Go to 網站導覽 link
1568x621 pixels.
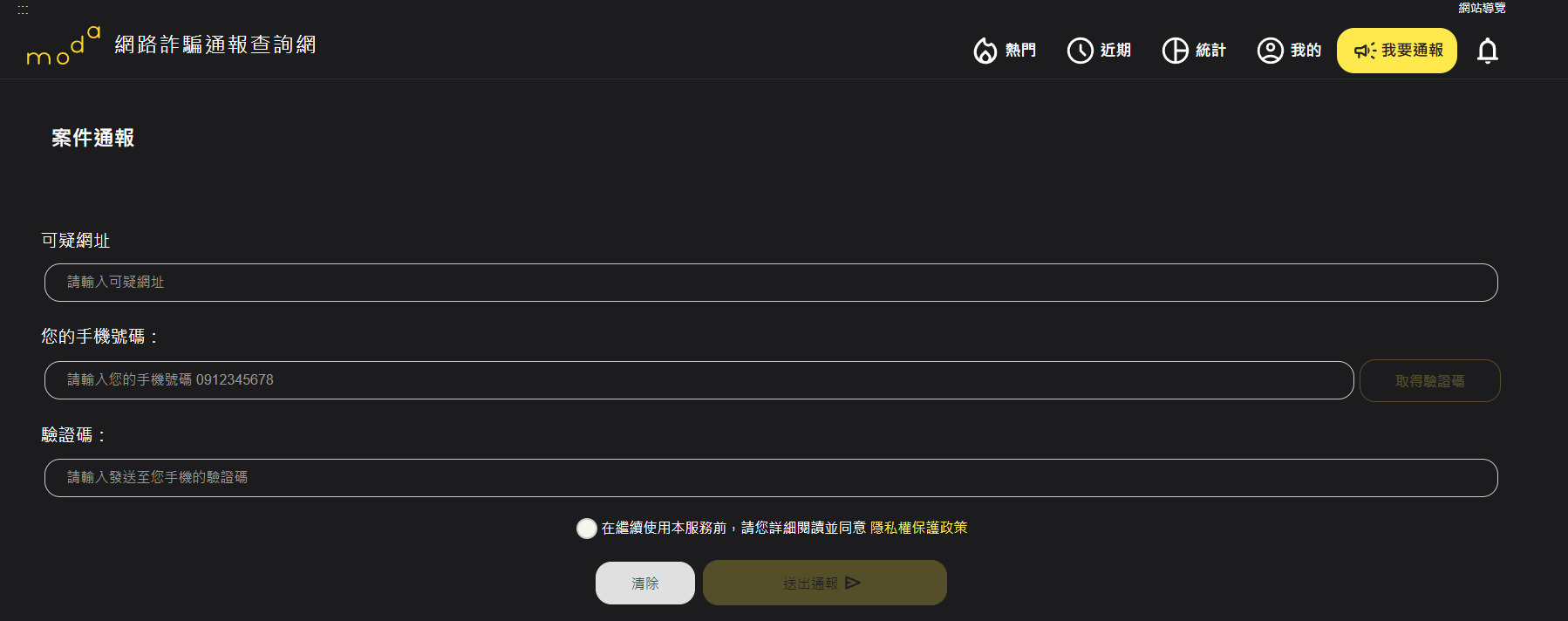[x=1482, y=8]
